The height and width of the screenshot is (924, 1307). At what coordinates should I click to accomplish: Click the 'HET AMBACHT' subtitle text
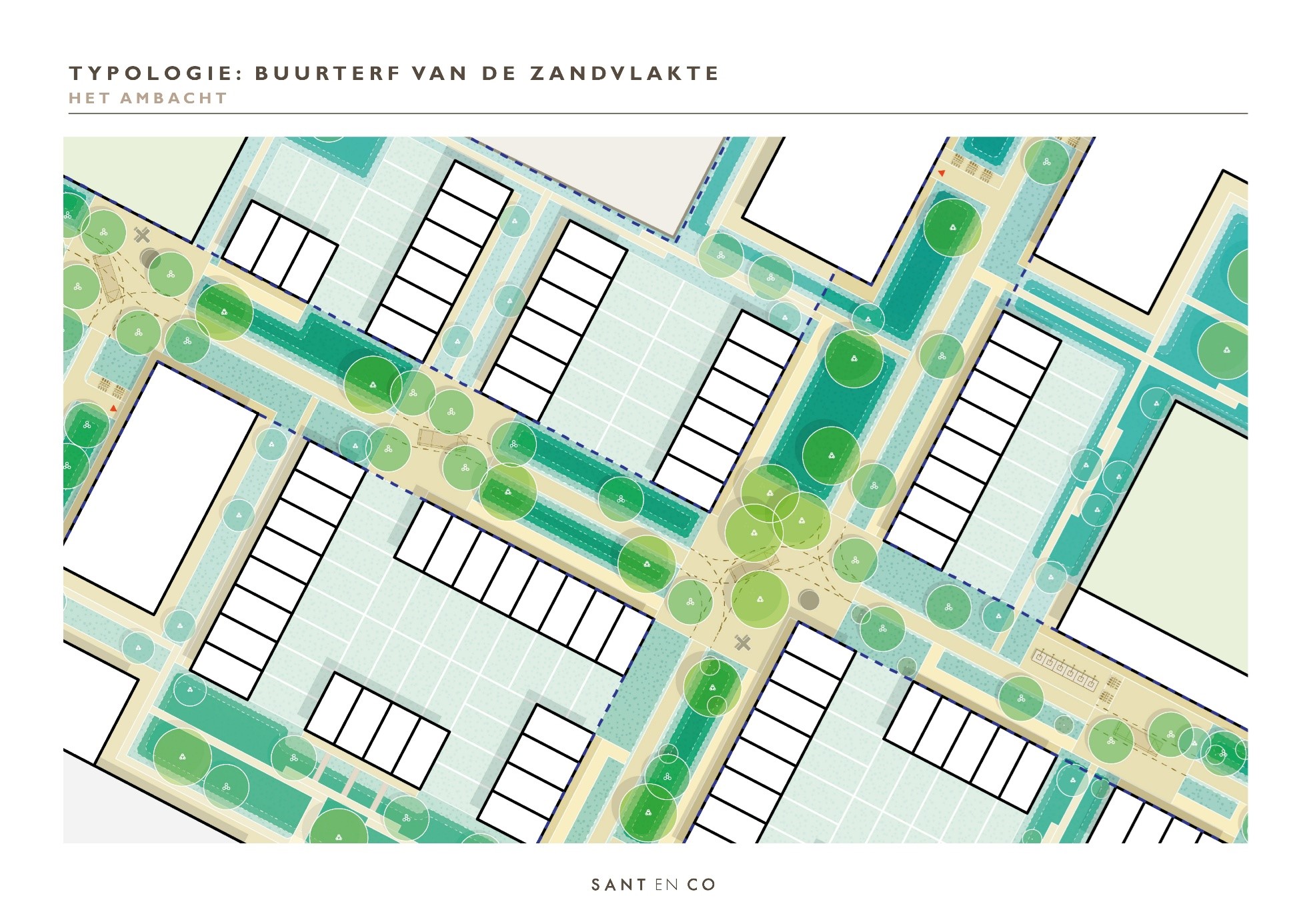click(148, 98)
